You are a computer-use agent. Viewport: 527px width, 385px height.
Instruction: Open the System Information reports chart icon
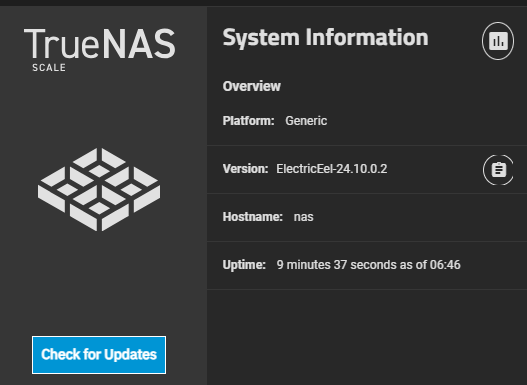[x=498, y=41]
